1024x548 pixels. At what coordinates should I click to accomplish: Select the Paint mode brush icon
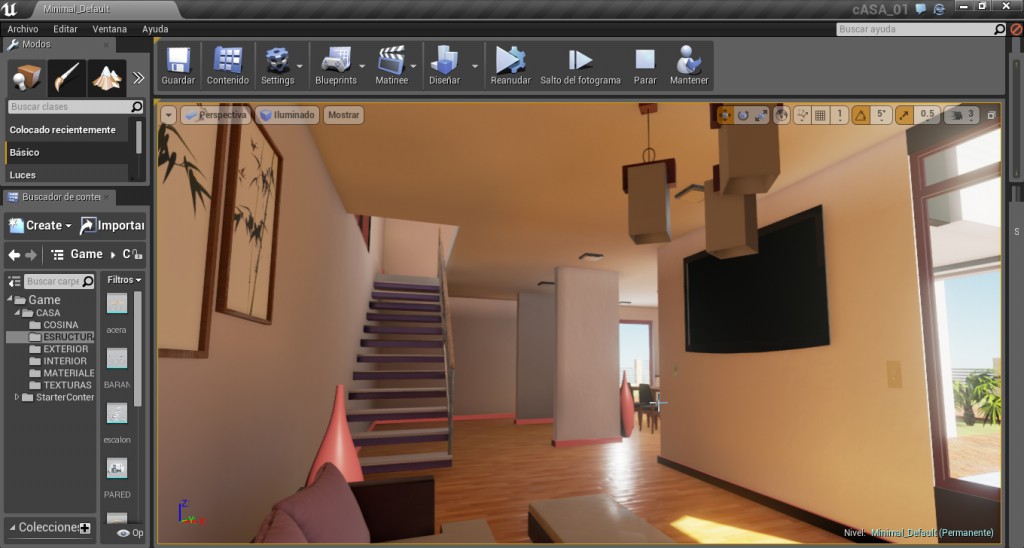tap(67, 78)
